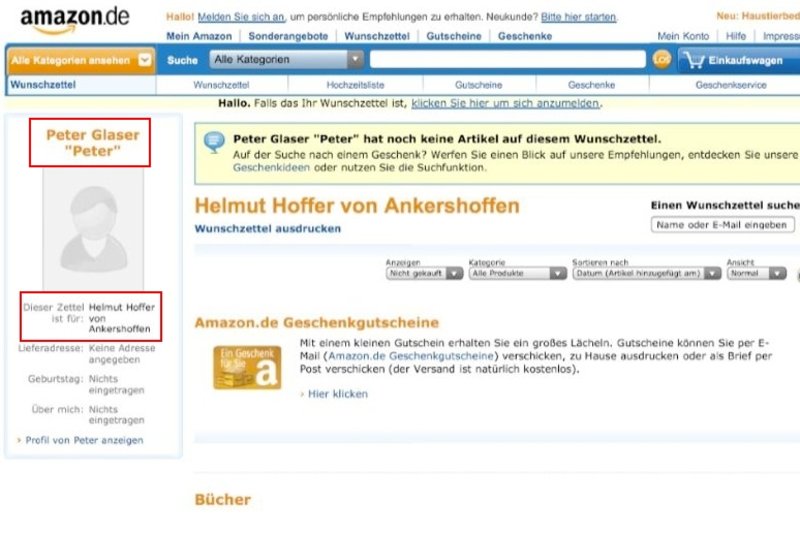The width and height of the screenshot is (800, 534).
Task: Open Wunschzettel in top navigation links
Action: [x=377, y=36]
